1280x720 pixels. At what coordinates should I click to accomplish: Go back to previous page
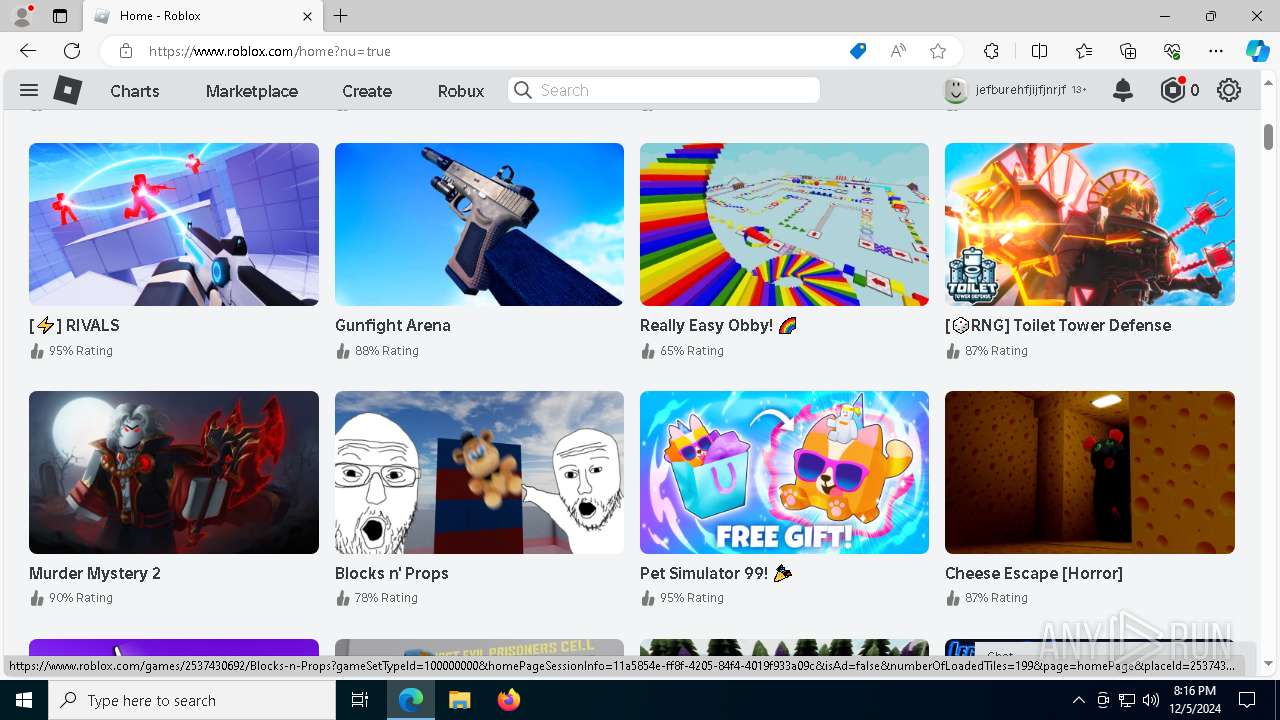28,51
